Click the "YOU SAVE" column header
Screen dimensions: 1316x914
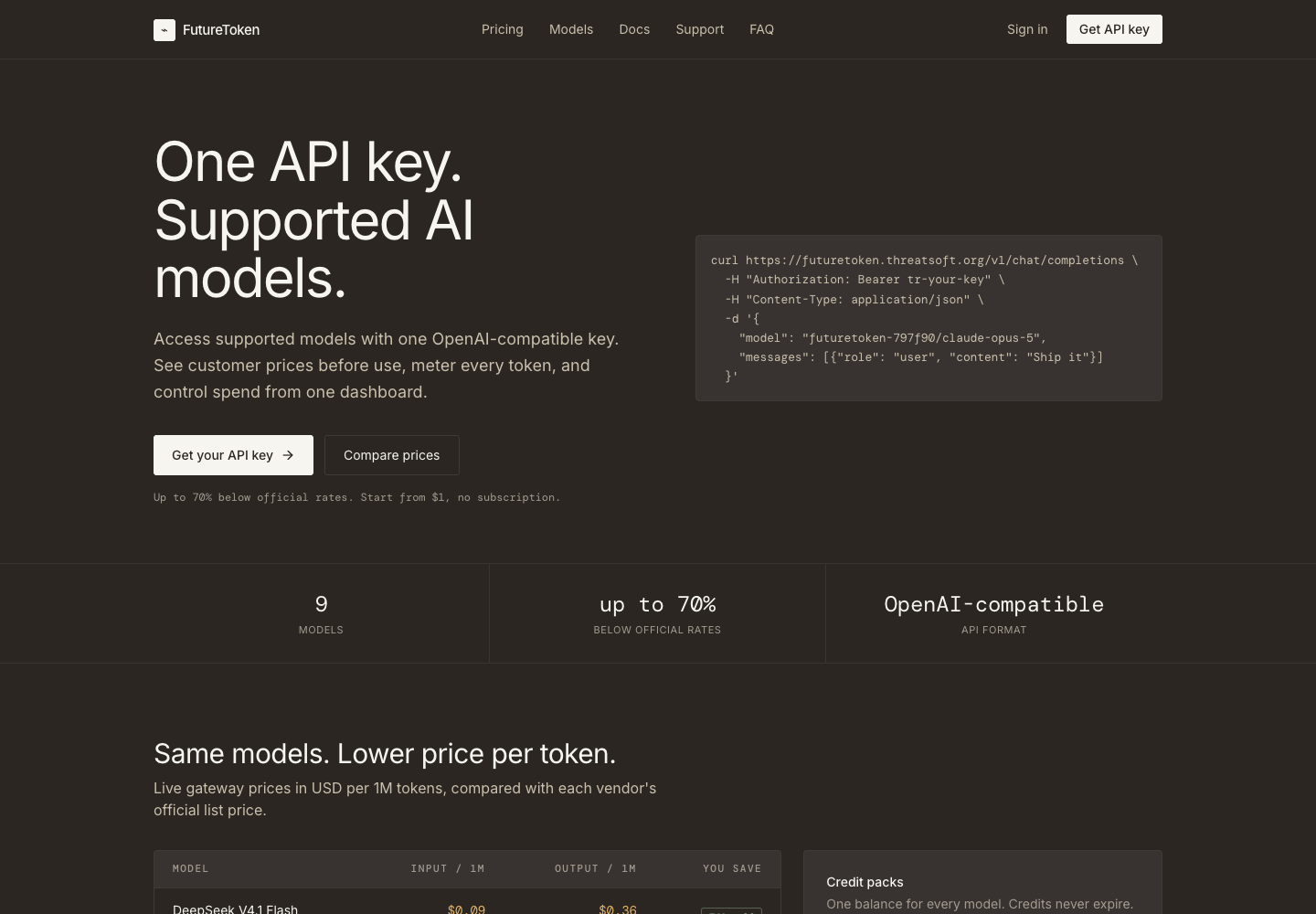[x=732, y=869]
